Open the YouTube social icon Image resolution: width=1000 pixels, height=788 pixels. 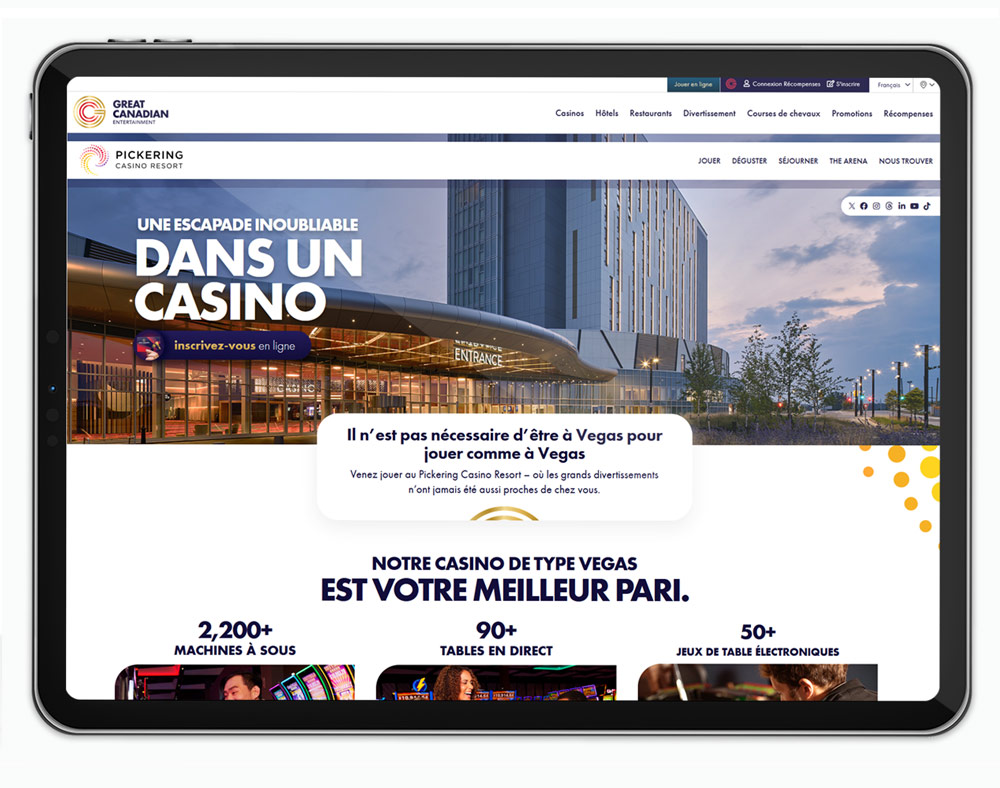pyautogui.click(x=915, y=206)
